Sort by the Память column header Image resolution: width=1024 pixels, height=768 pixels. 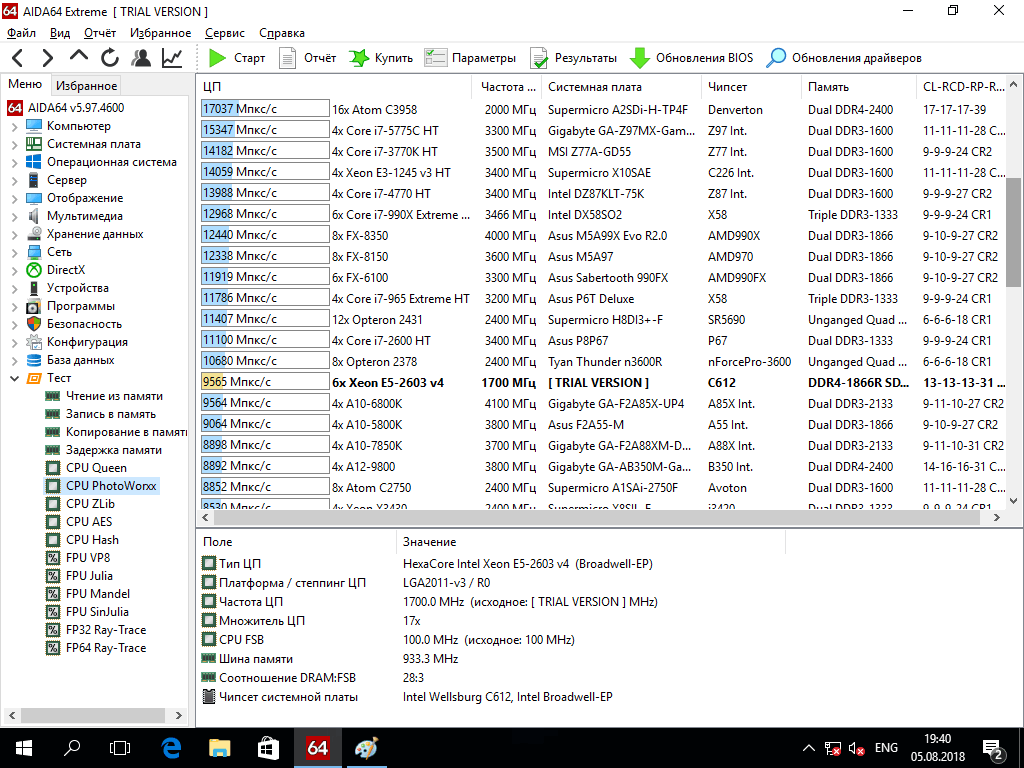(859, 87)
